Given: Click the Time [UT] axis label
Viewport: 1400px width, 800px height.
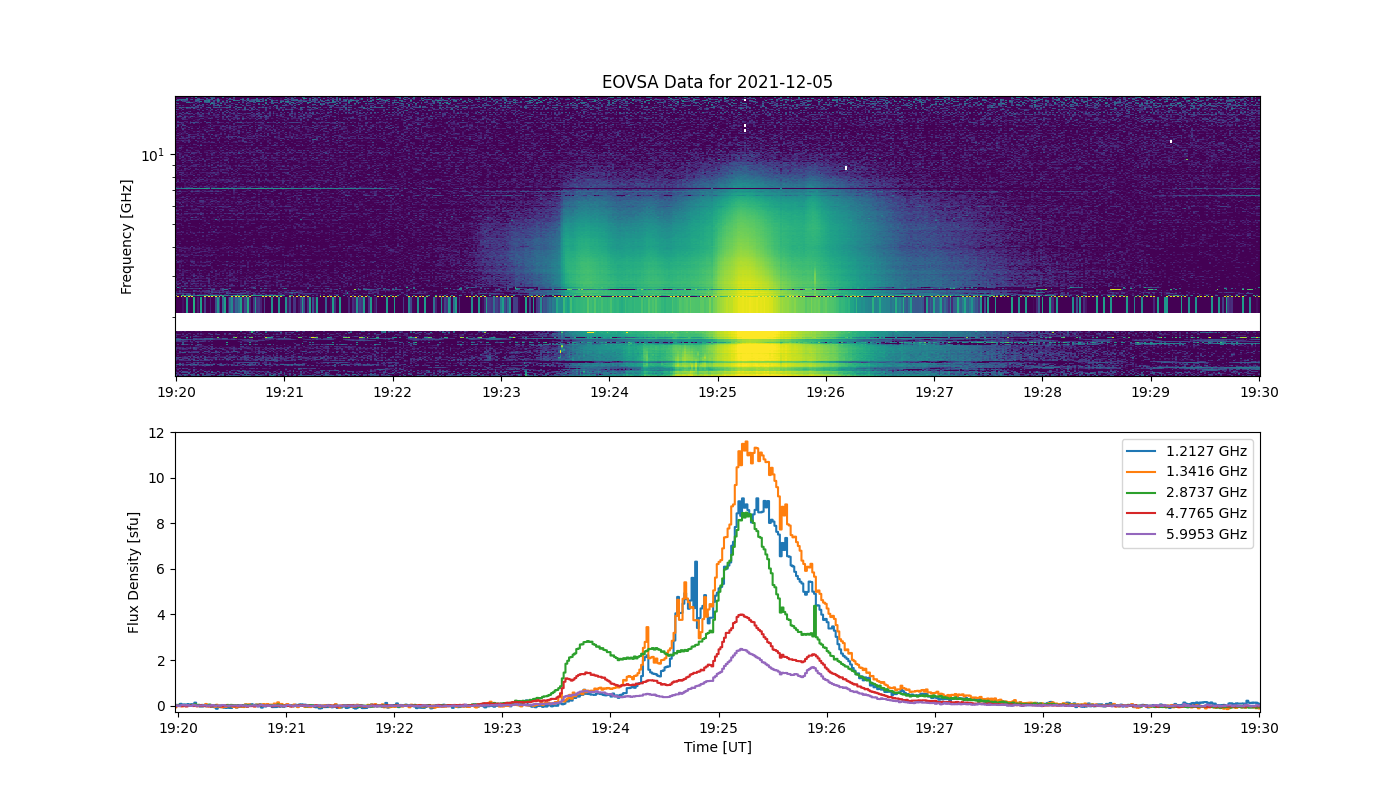Looking at the screenshot, I should click(x=717, y=747).
